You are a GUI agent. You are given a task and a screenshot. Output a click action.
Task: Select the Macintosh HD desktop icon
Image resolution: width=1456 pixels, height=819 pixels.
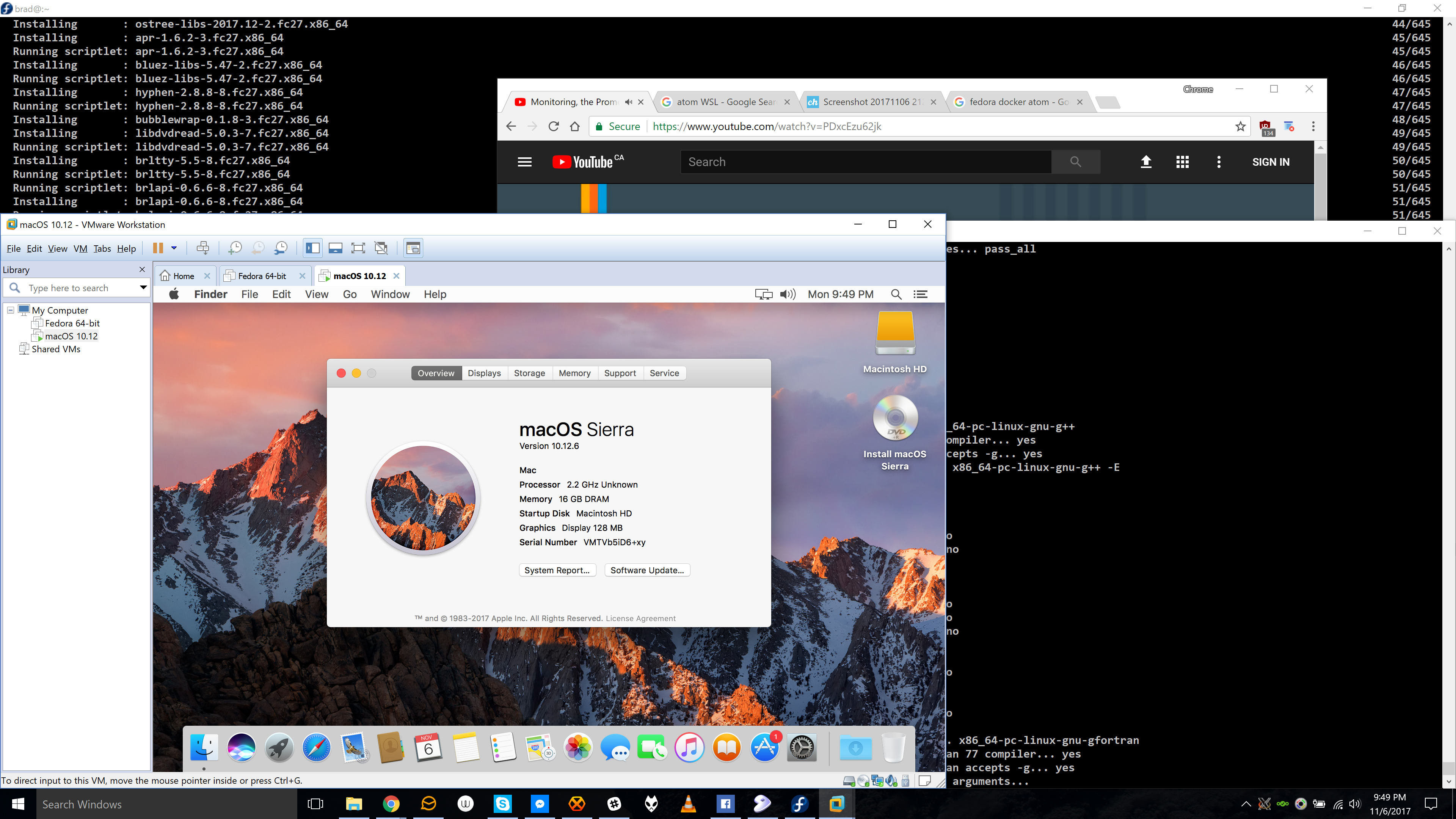tap(895, 342)
